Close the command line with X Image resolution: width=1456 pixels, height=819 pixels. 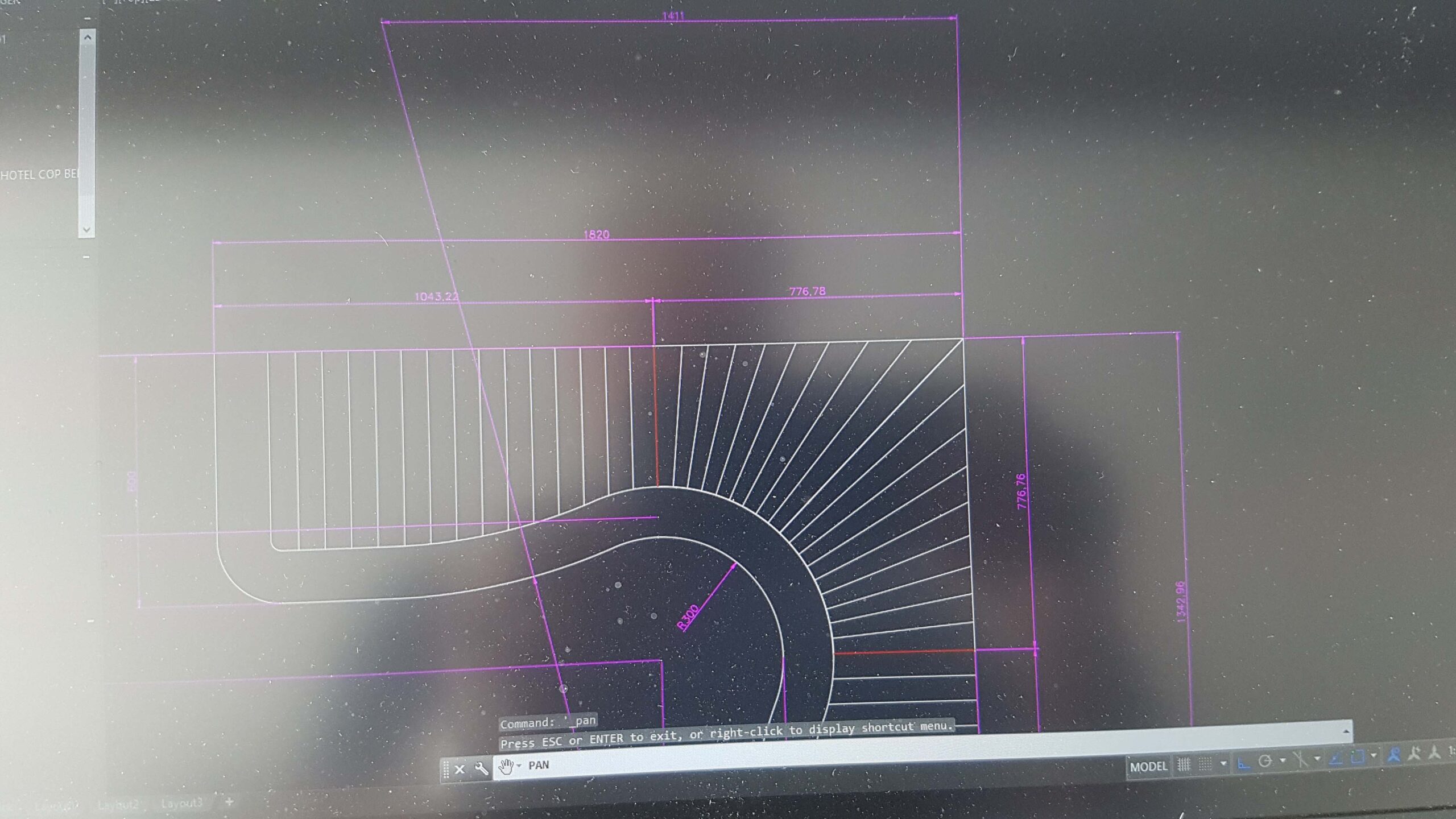click(460, 770)
